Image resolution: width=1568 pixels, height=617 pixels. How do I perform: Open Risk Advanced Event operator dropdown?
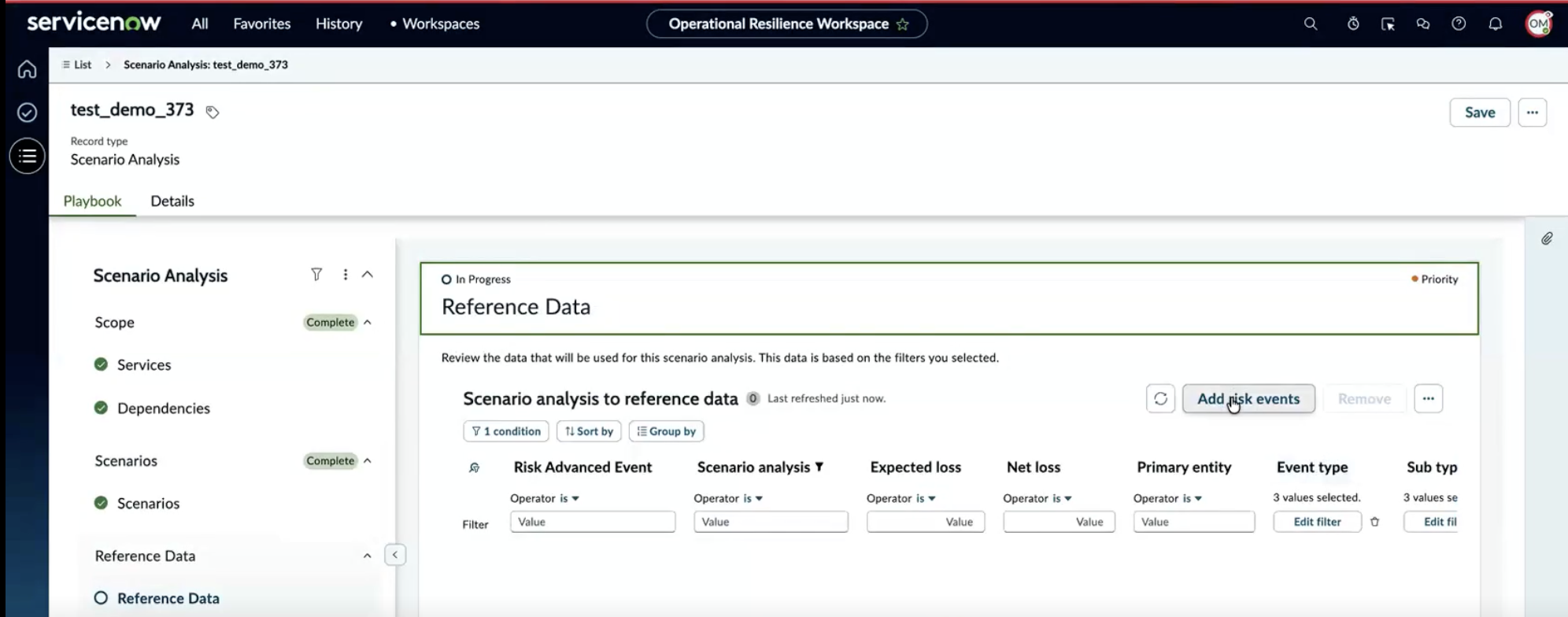[x=569, y=498]
